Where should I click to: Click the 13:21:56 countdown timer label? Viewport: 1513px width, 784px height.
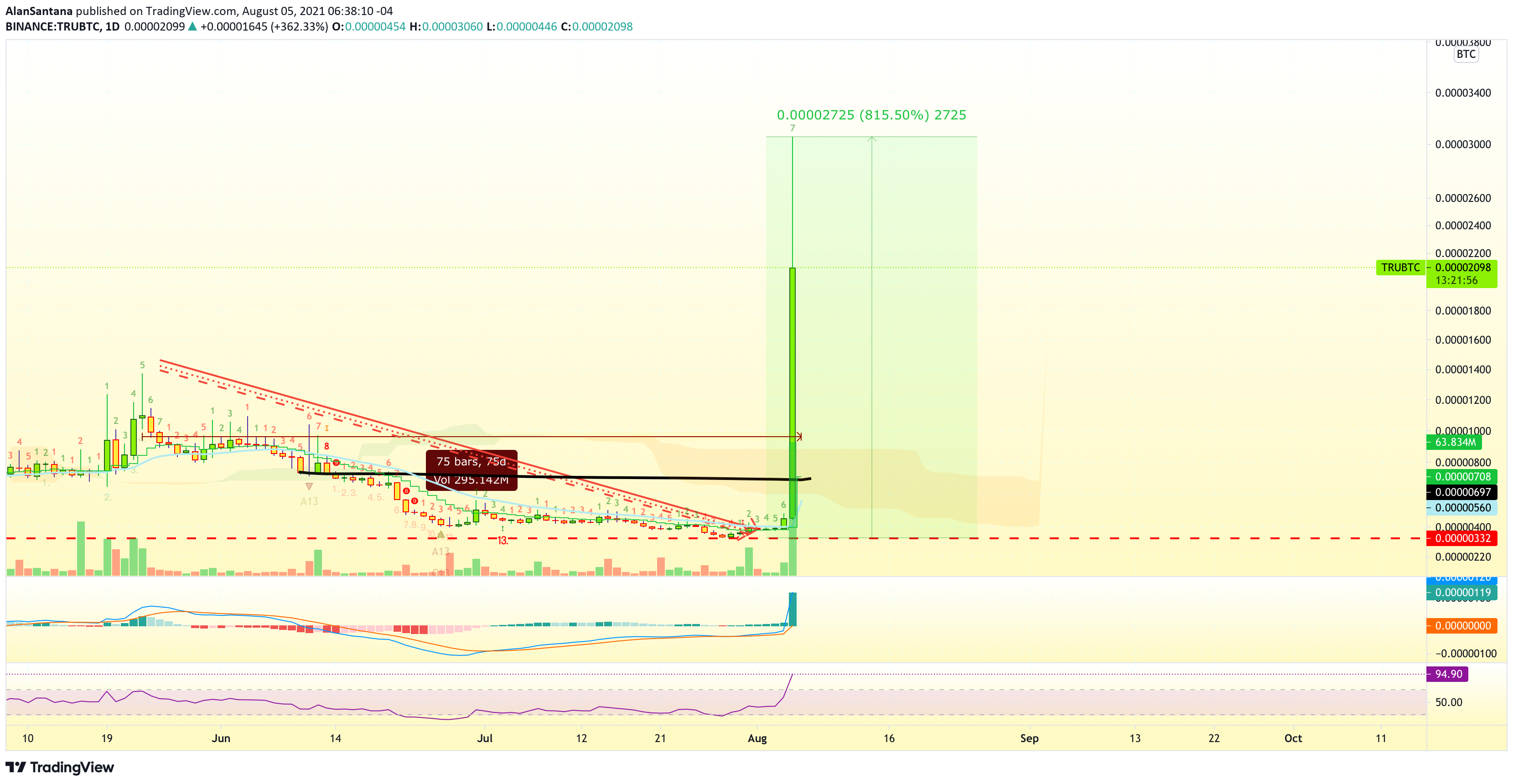click(1456, 280)
